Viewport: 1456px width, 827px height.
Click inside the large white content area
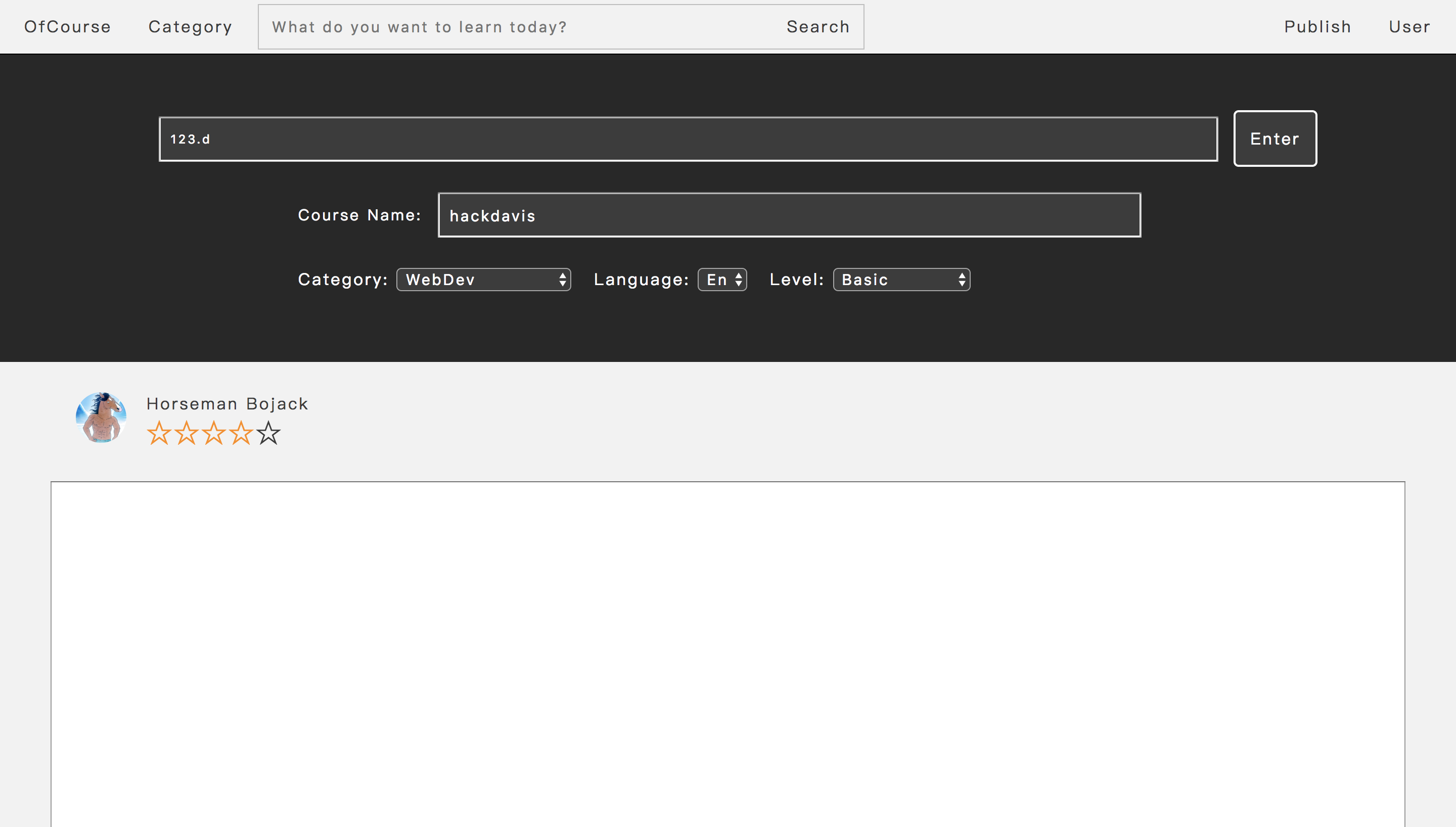(727, 653)
